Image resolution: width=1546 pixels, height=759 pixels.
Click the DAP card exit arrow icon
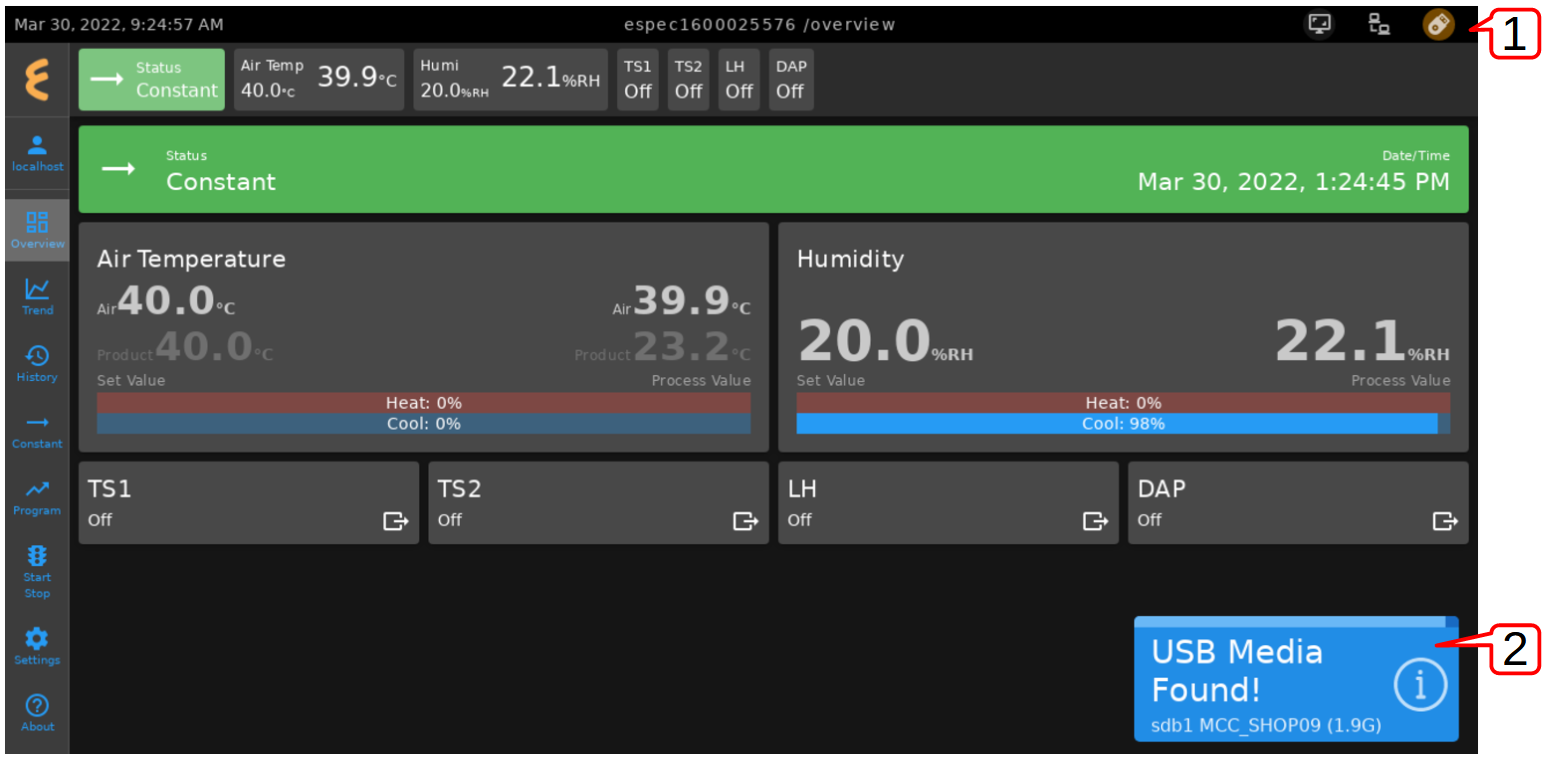click(x=1445, y=521)
